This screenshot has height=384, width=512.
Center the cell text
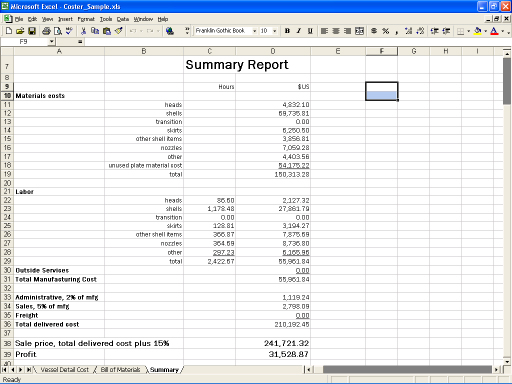click(336, 31)
